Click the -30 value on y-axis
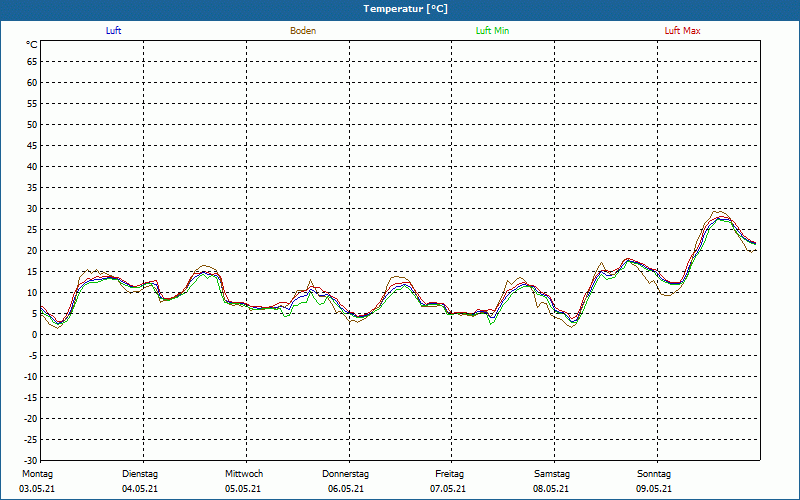This screenshot has height=500, width=800. [31, 461]
